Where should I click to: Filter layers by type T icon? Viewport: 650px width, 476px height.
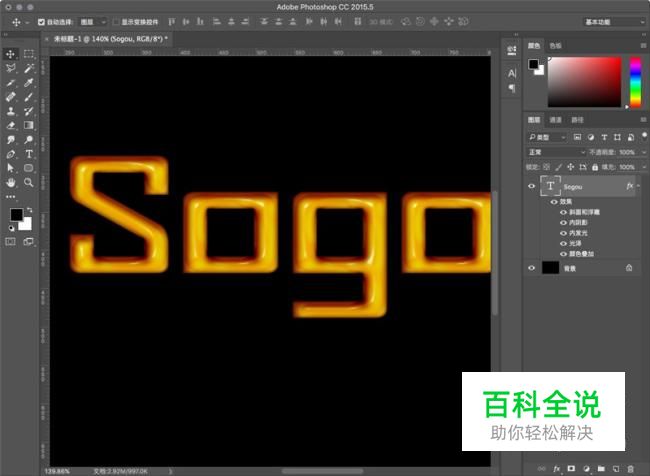pyautogui.click(x=604, y=137)
